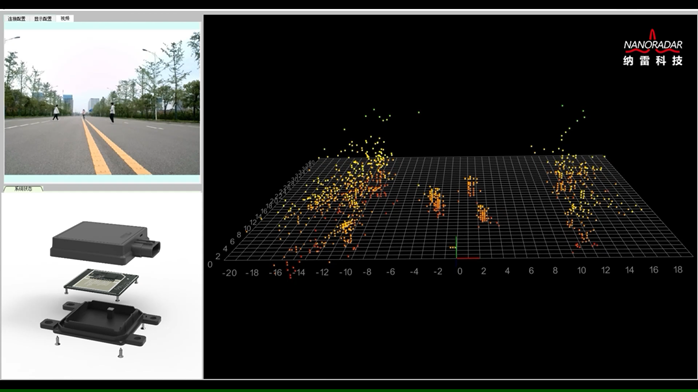Open the 连接配置 connection settings tab

coord(17,19)
